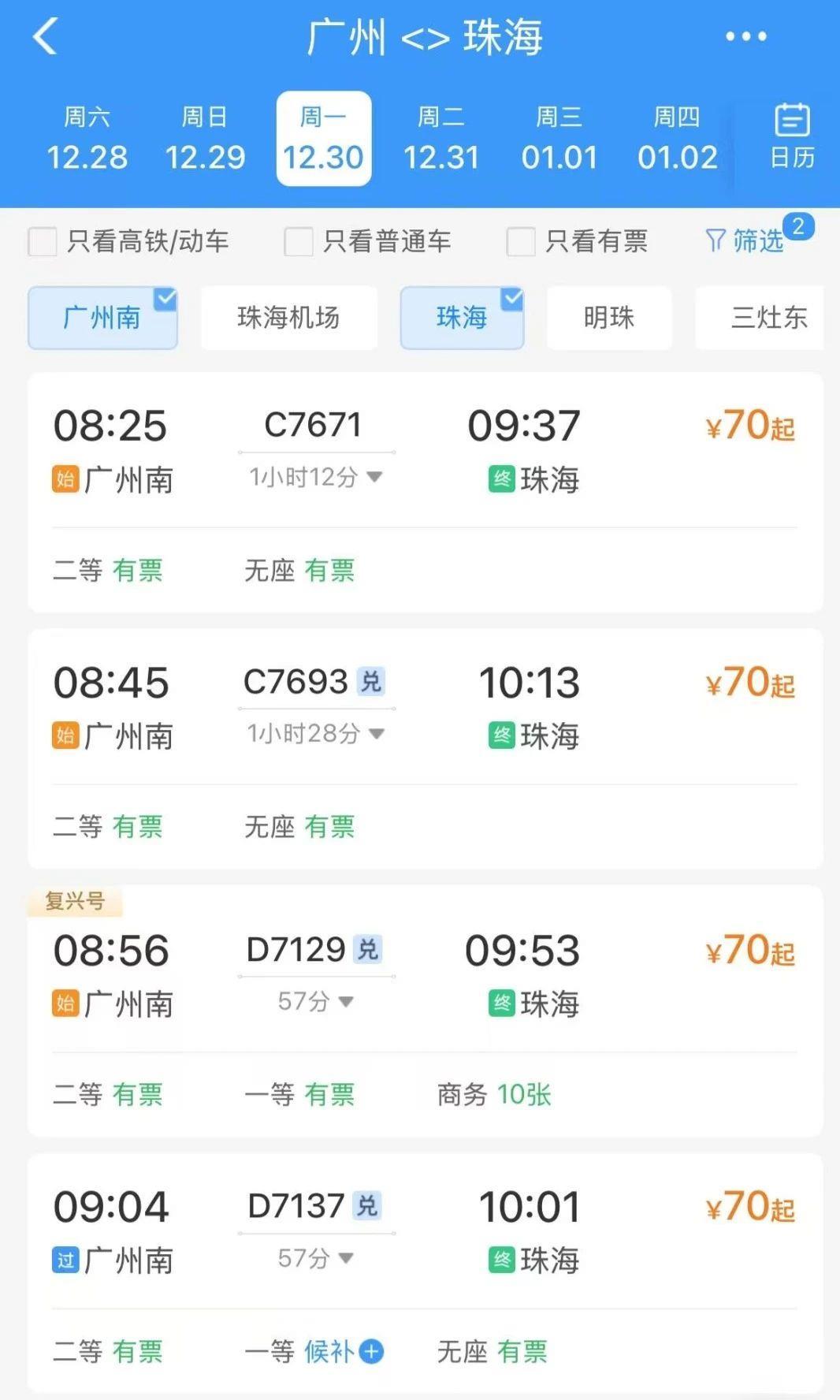The width and height of the screenshot is (840, 1400).
Task: Expand the C7671 stops via 1小时12分 arrow
Action: click(x=375, y=477)
